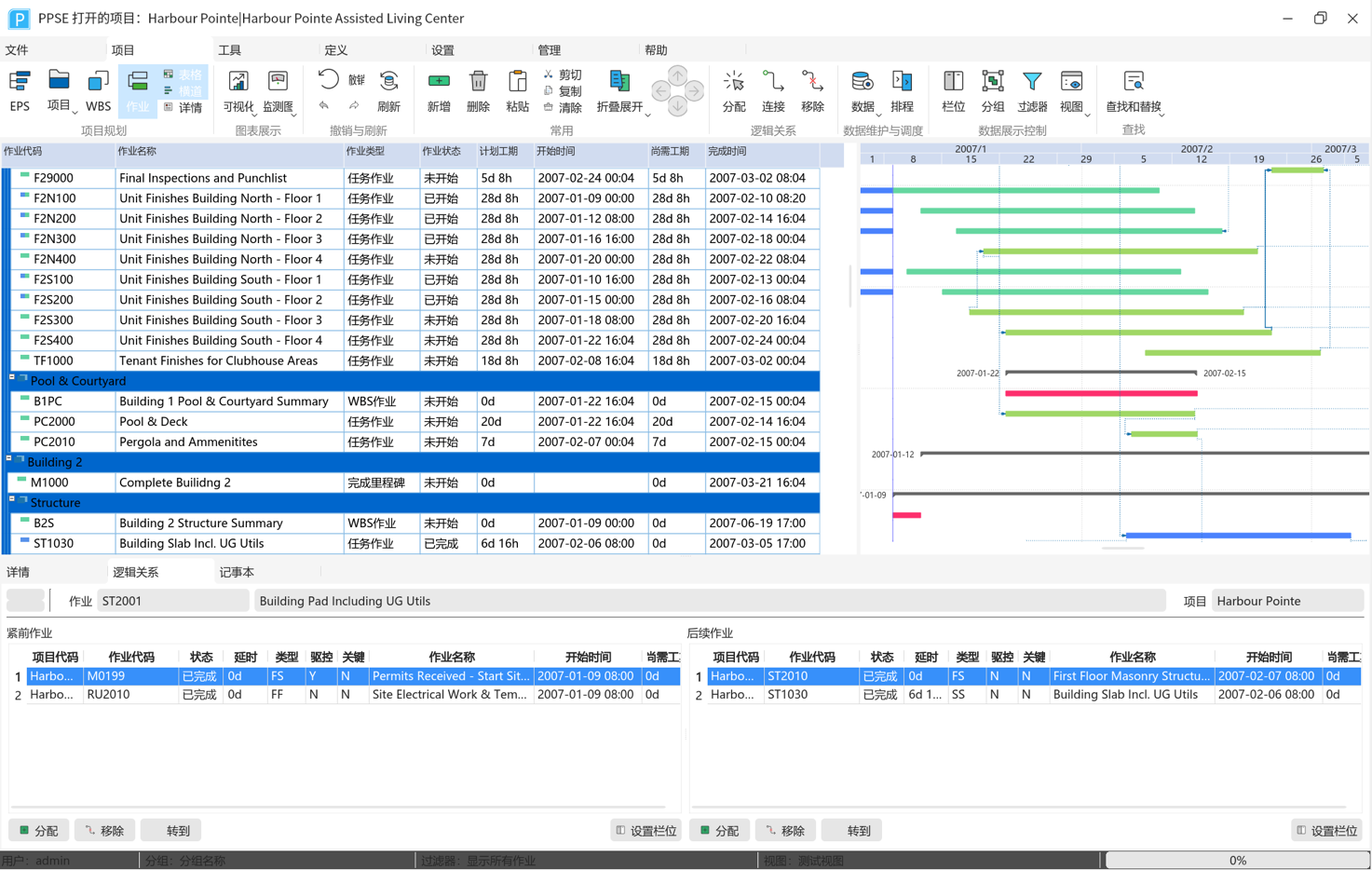Switch to 表格 table view toggle
The width and height of the screenshot is (1372, 870).
click(x=183, y=75)
